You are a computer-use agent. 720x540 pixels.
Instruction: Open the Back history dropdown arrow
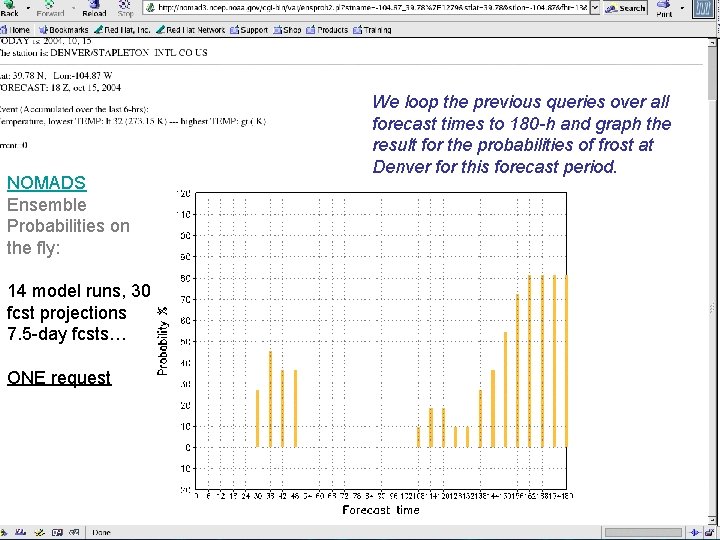point(28,8)
